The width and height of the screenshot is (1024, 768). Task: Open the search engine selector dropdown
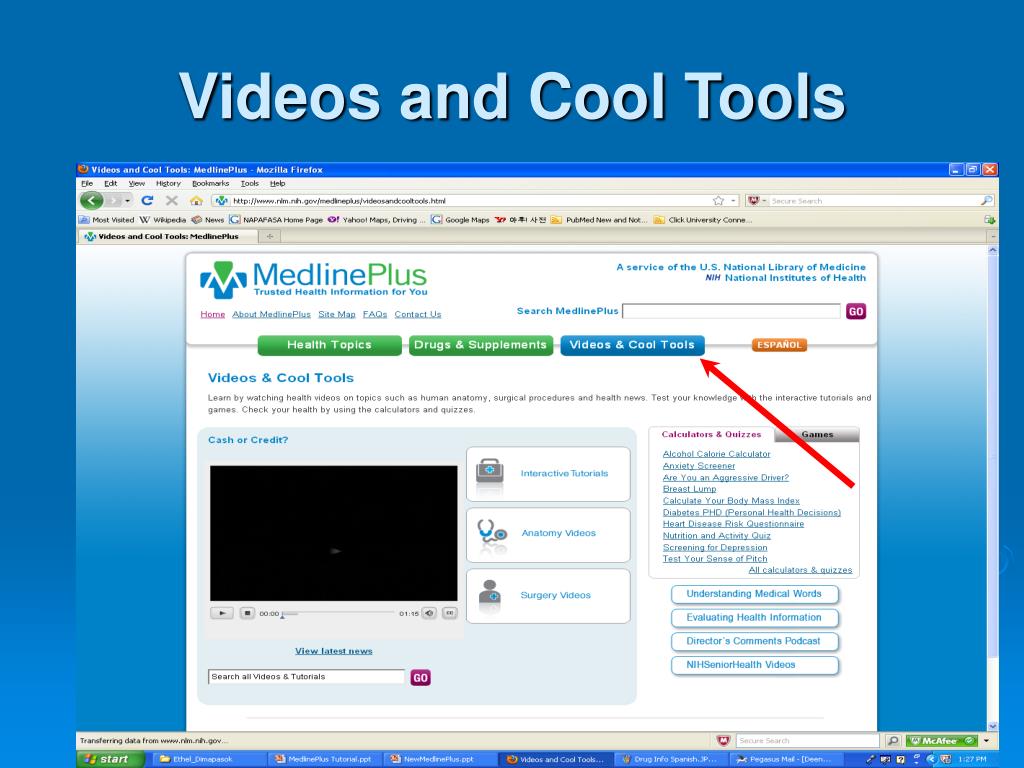tap(757, 200)
